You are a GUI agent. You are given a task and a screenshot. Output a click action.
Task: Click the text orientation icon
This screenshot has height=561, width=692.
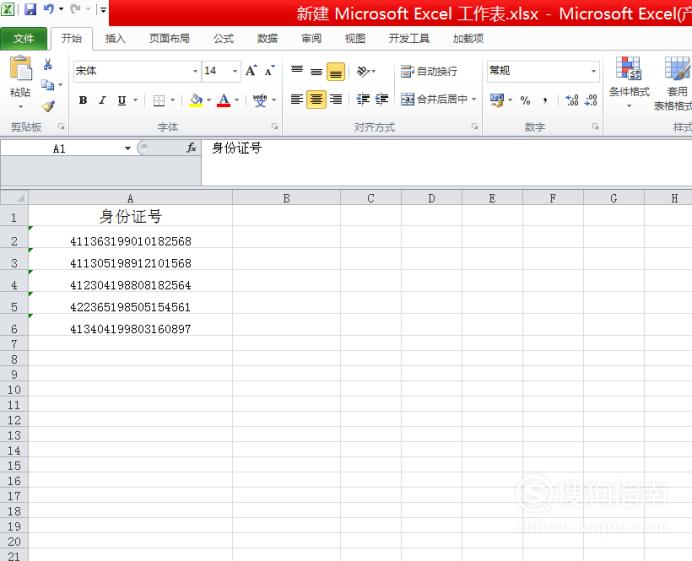coord(363,71)
